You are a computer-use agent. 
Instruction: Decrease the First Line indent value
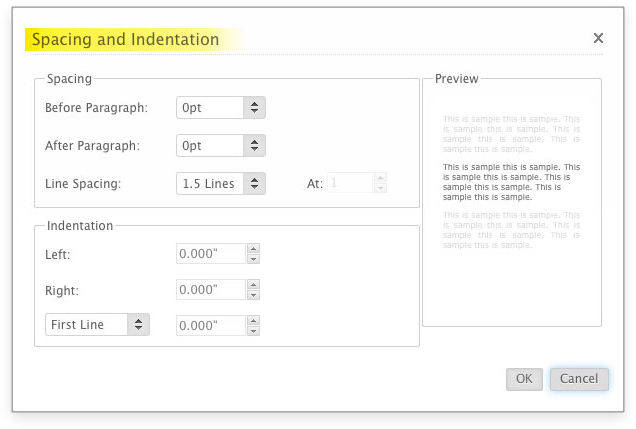tap(253, 331)
